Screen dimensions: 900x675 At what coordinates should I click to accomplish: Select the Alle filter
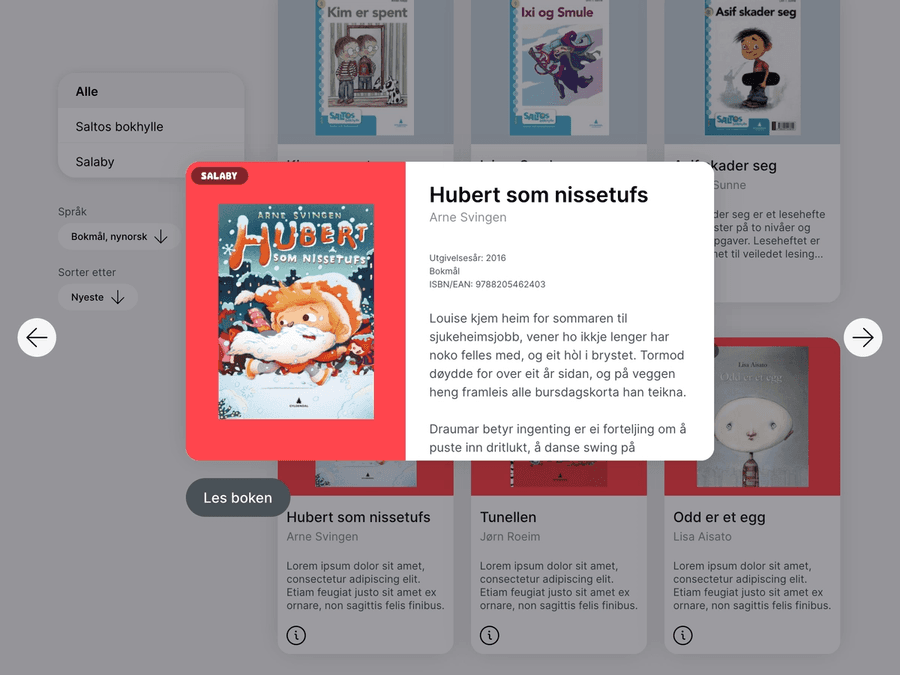coord(151,91)
